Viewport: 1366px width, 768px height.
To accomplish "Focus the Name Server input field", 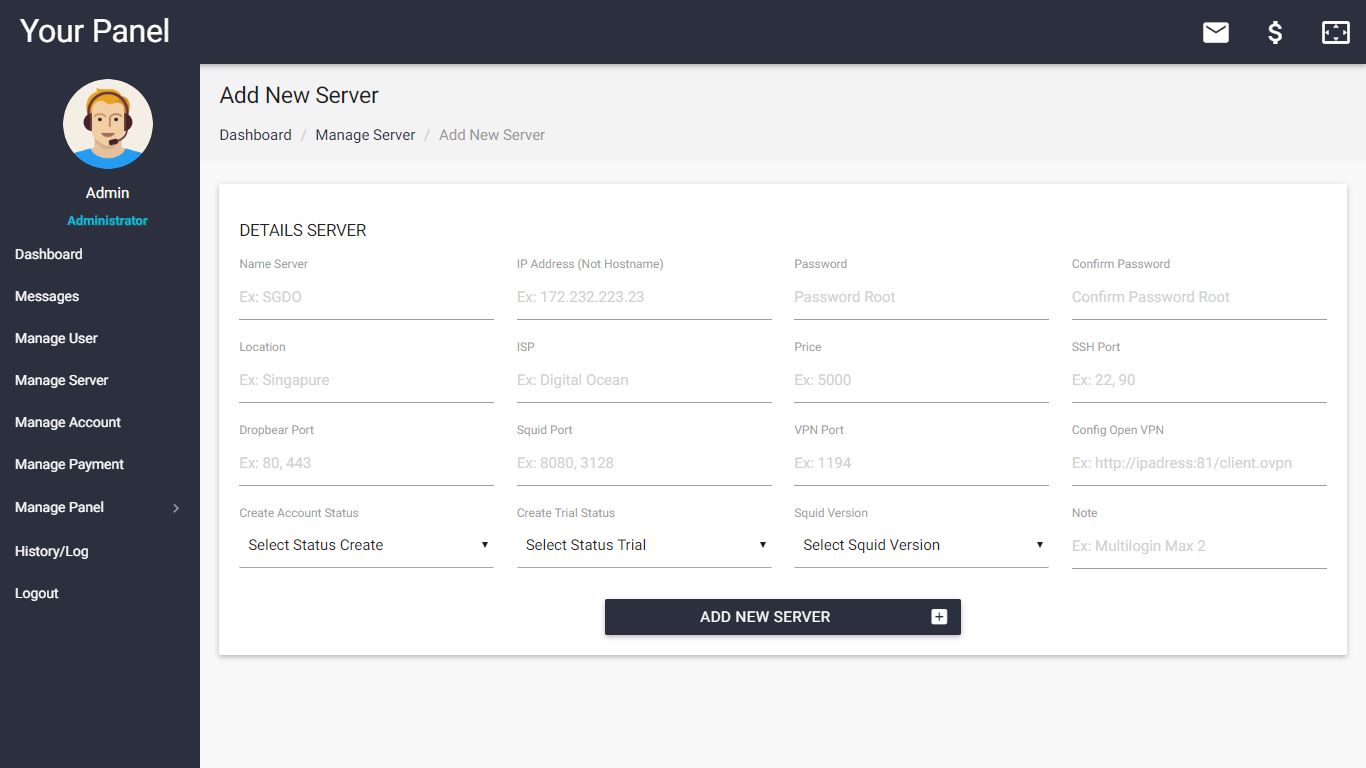I will (366, 297).
